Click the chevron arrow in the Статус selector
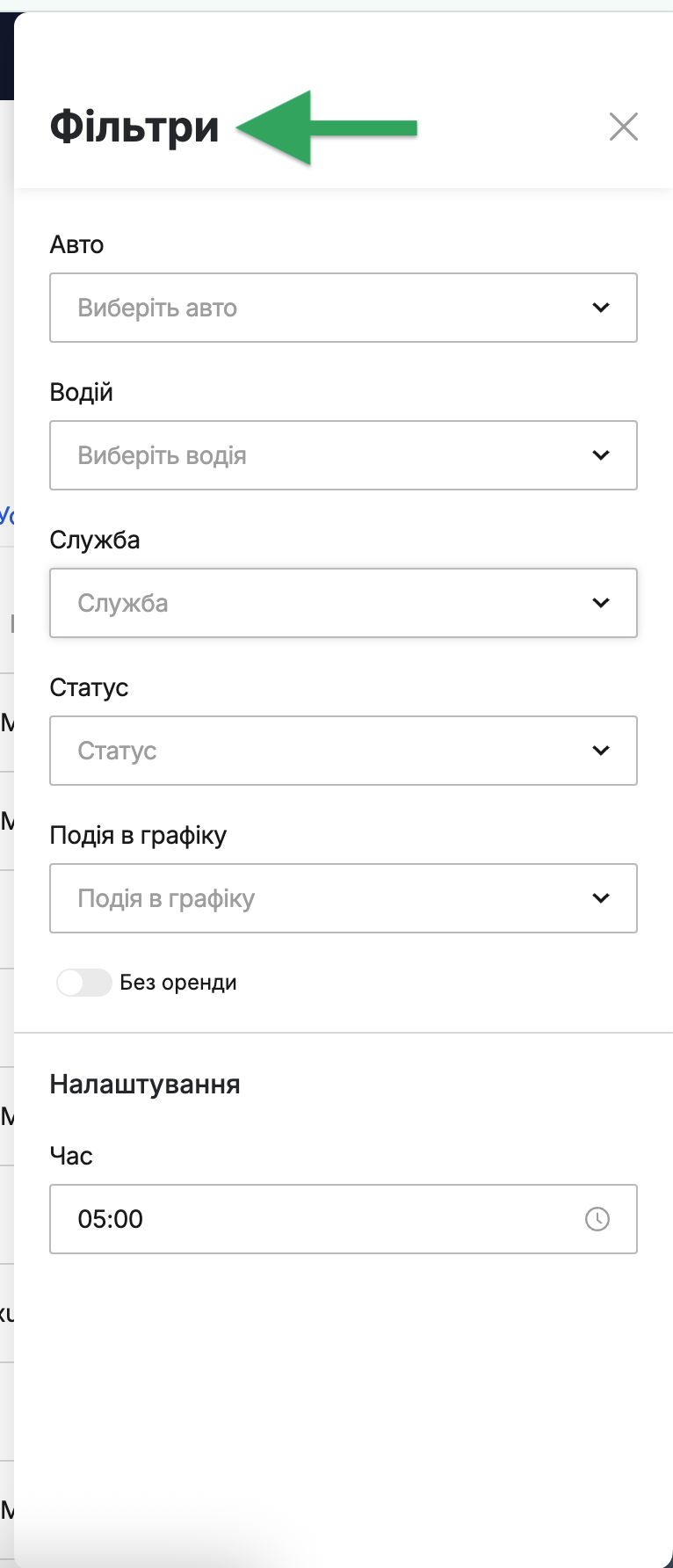 (x=601, y=751)
